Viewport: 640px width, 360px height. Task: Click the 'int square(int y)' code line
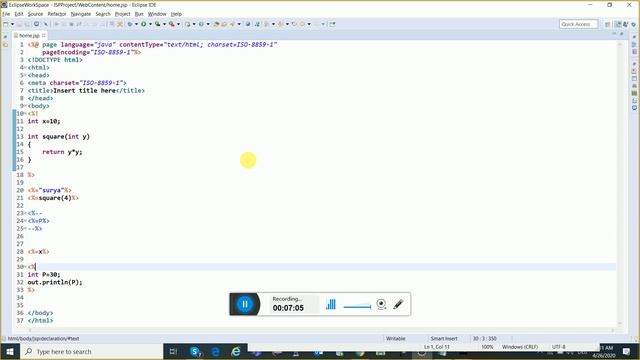[x=58, y=136]
